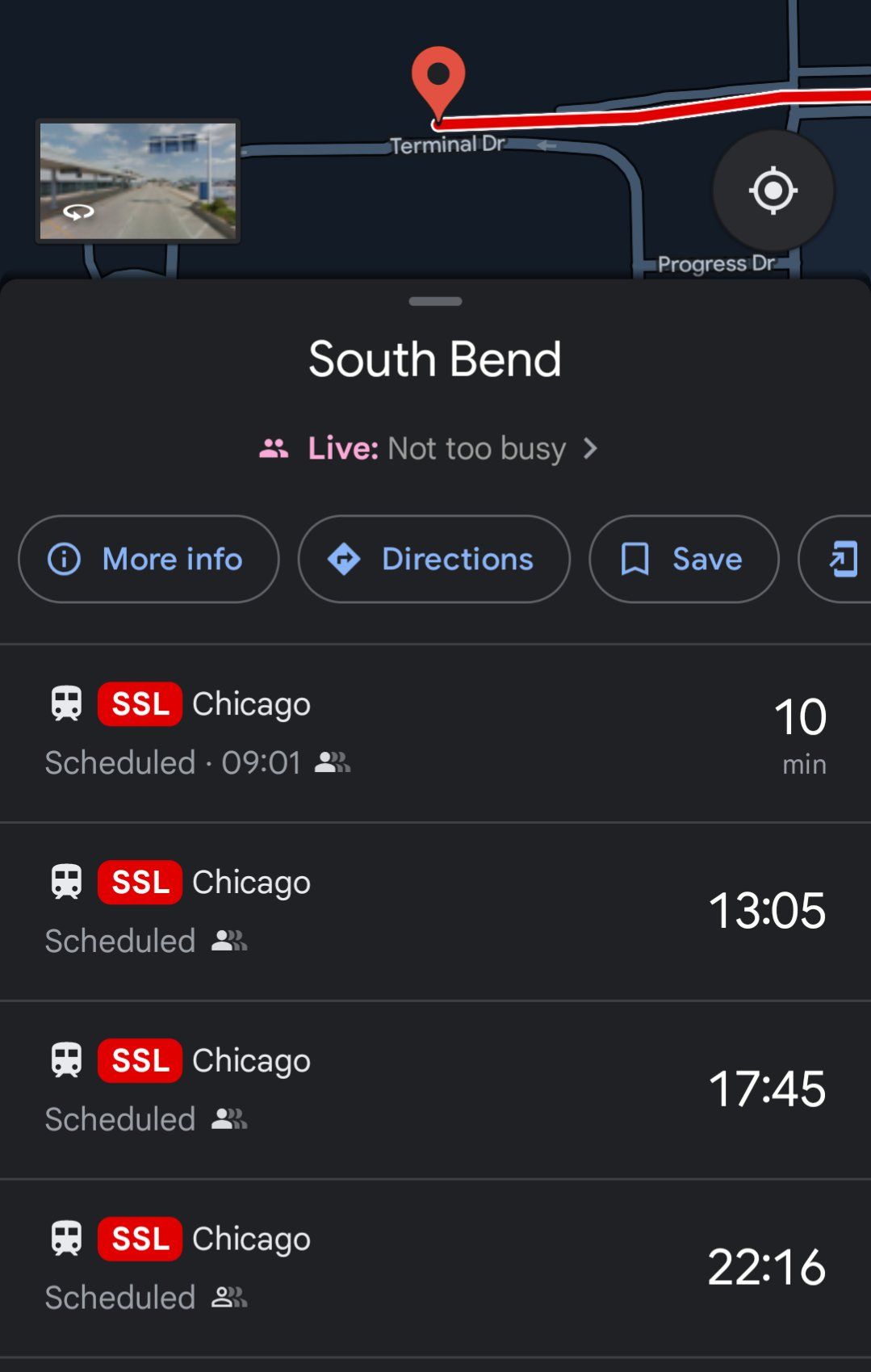This screenshot has height=1372, width=871.
Task: Select the 13:05 SSL Chicago departure
Action: 435,912
